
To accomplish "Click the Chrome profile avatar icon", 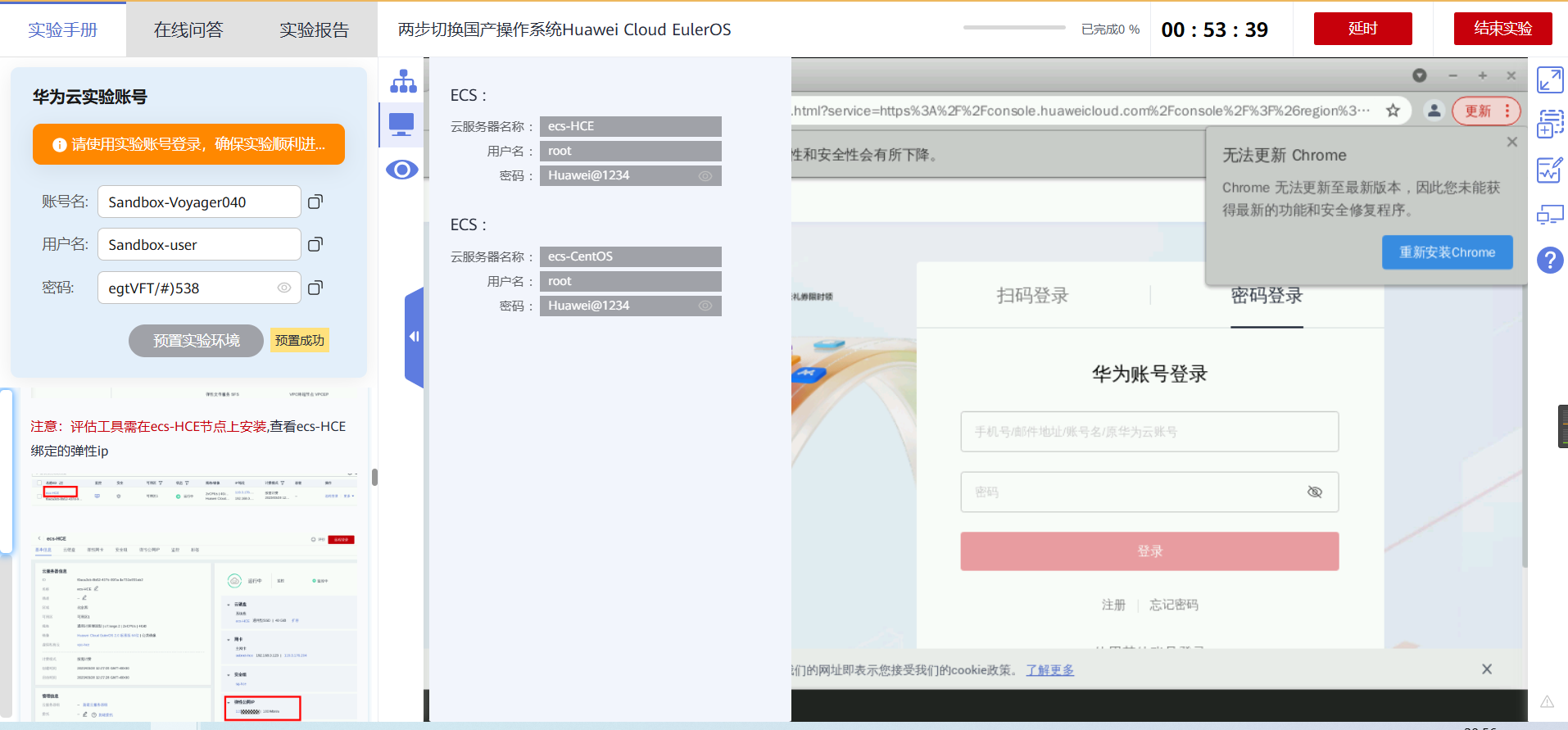I will 1434,111.
